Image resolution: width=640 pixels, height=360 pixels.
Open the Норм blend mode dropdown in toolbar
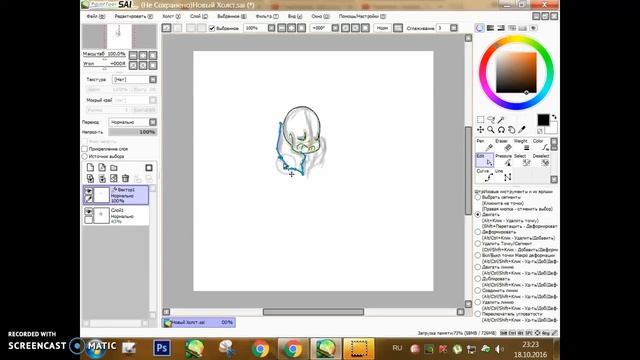coord(398,28)
